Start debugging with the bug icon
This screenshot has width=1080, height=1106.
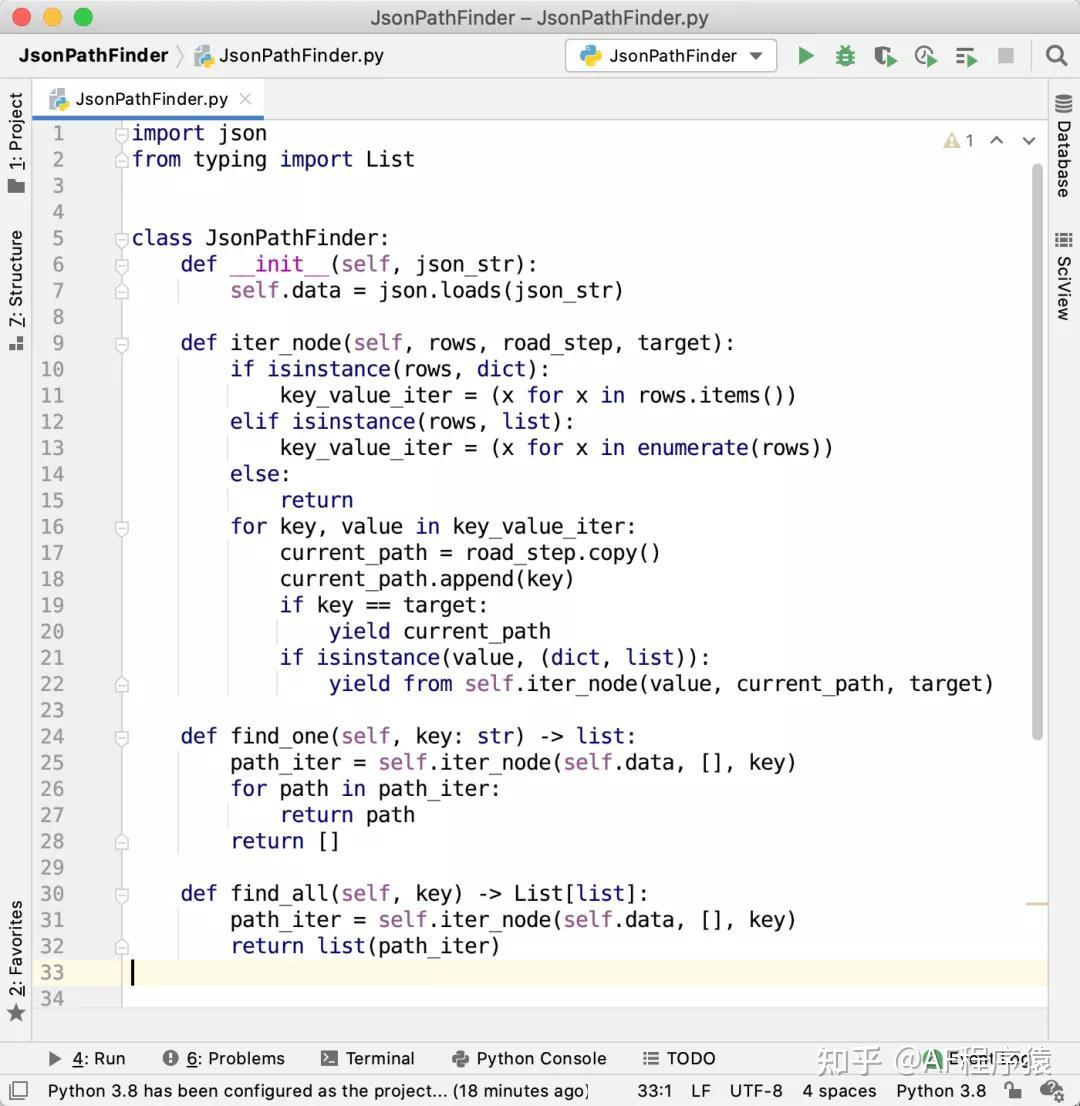pos(845,56)
